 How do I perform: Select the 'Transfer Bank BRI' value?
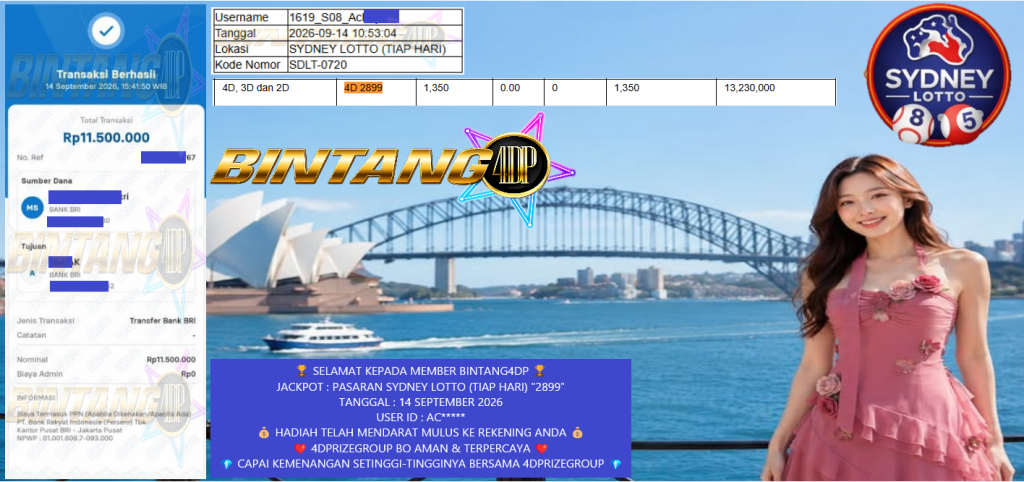[163, 321]
